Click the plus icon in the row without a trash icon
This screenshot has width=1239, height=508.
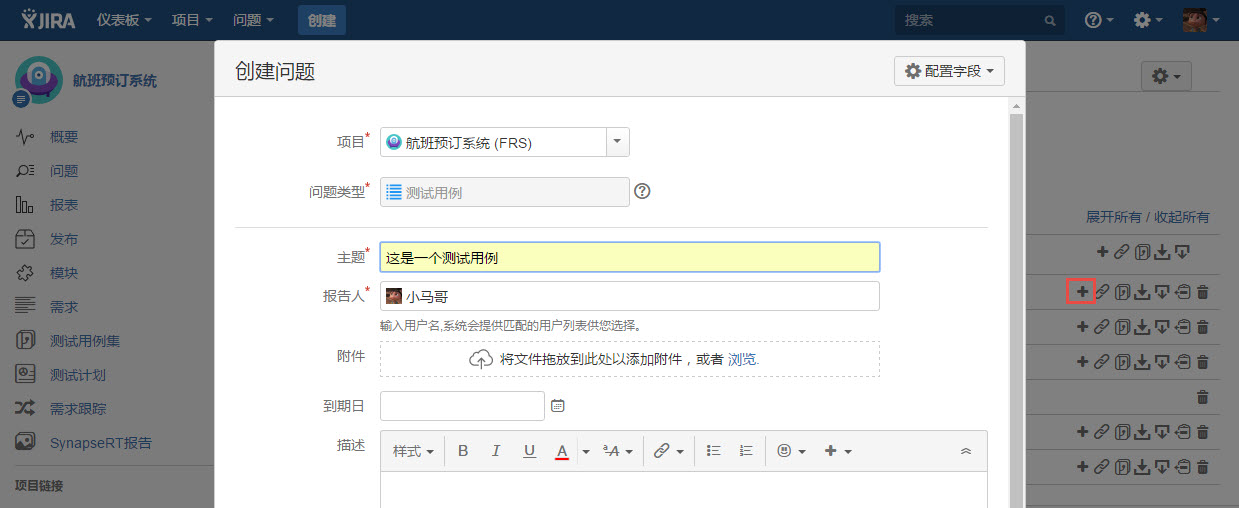pos(1101,251)
